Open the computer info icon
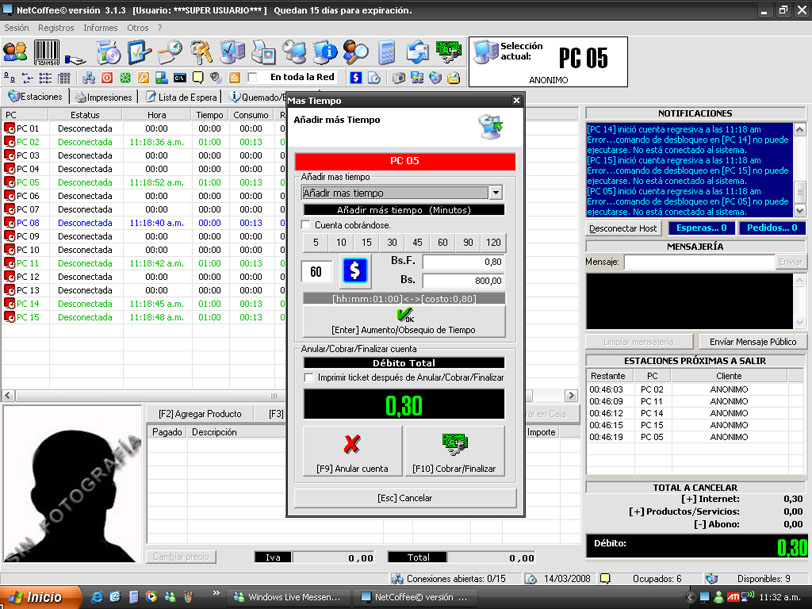Image resolution: width=812 pixels, height=609 pixels. (x=325, y=52)
